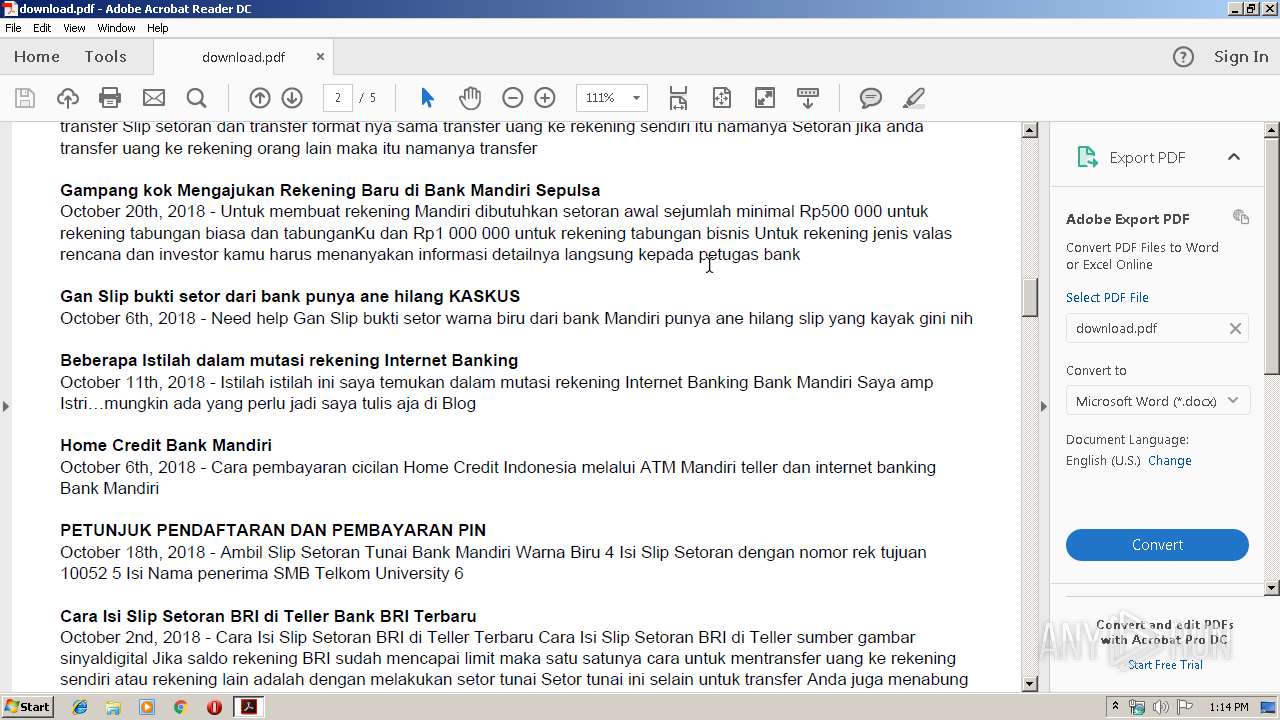Open the View menu
The width and height of the screenshot is (1280, 720).
[x=74, y=28]
